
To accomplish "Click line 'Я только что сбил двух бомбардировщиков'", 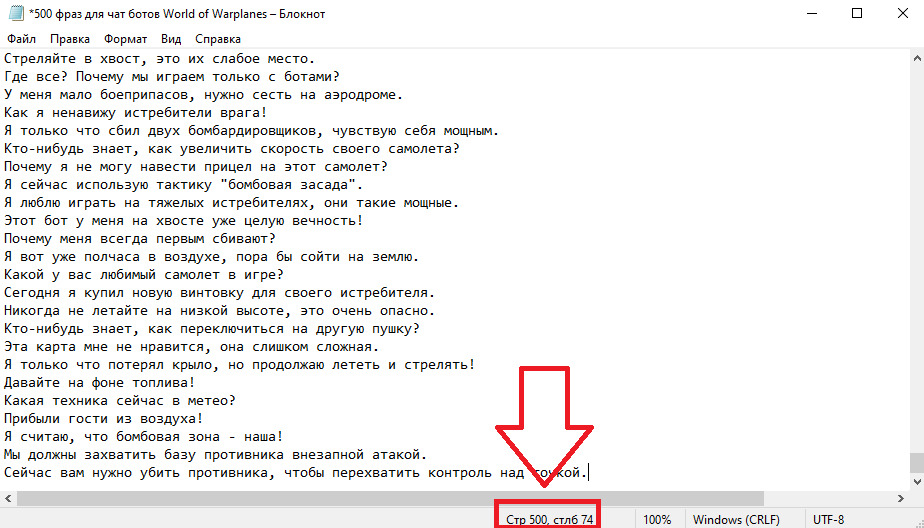I will 252,131.
